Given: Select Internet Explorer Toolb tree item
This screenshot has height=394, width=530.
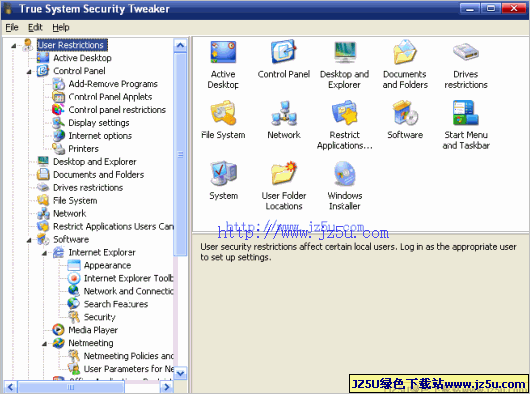Looking at the screenshot, I should pos(128,278).
